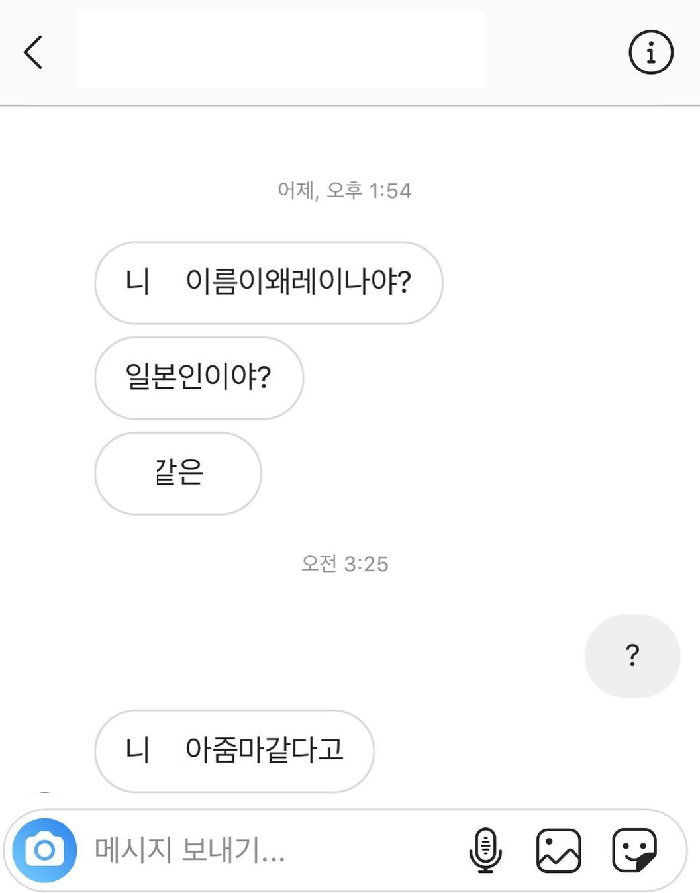This screenshot has height=893, width=700.
Task: Tap the message bubble ending in 이름이왜레이나야?
Action: 268,283
